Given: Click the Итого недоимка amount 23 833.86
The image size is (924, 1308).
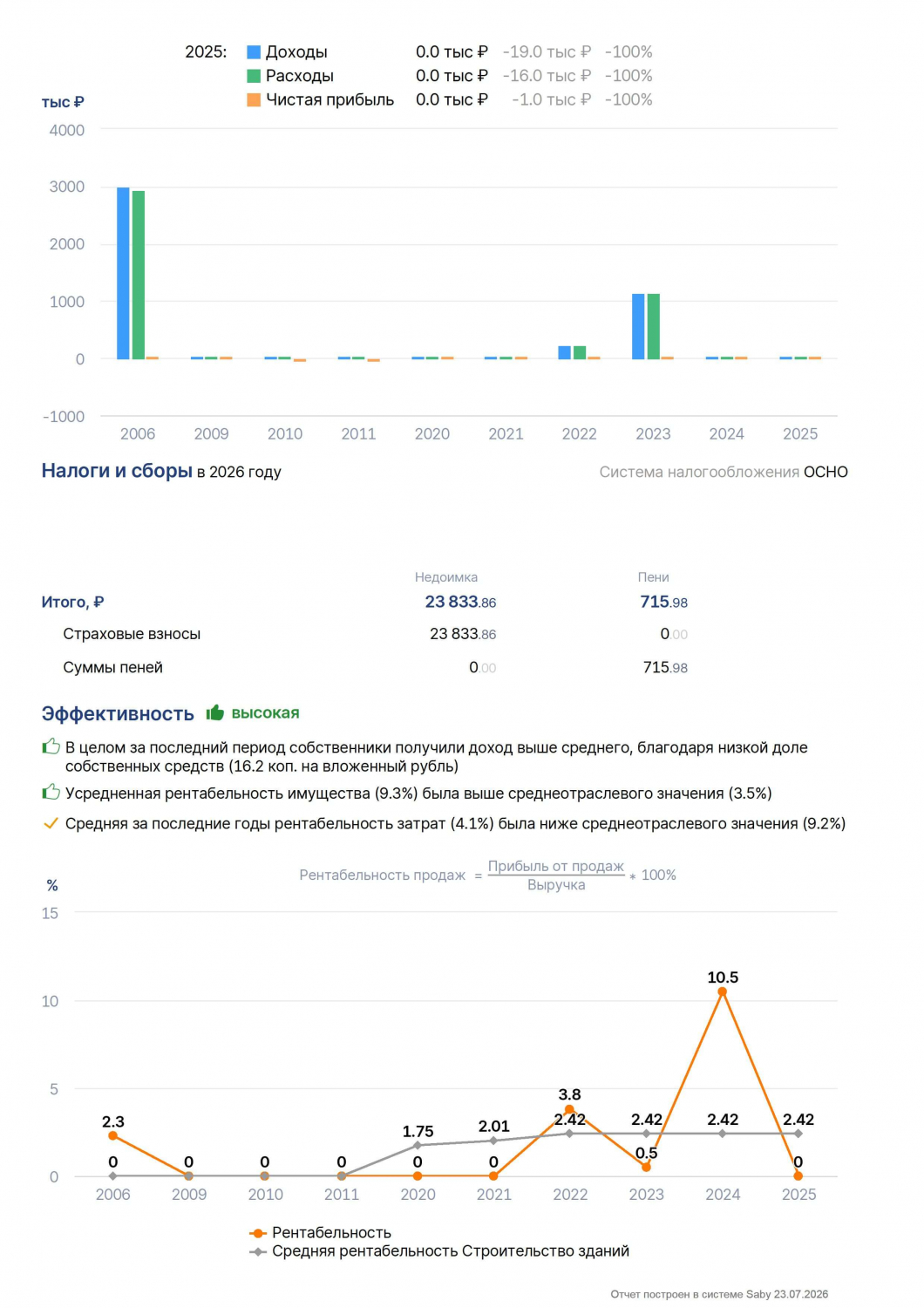Looking at the screenshot, I should click(460, 602).
